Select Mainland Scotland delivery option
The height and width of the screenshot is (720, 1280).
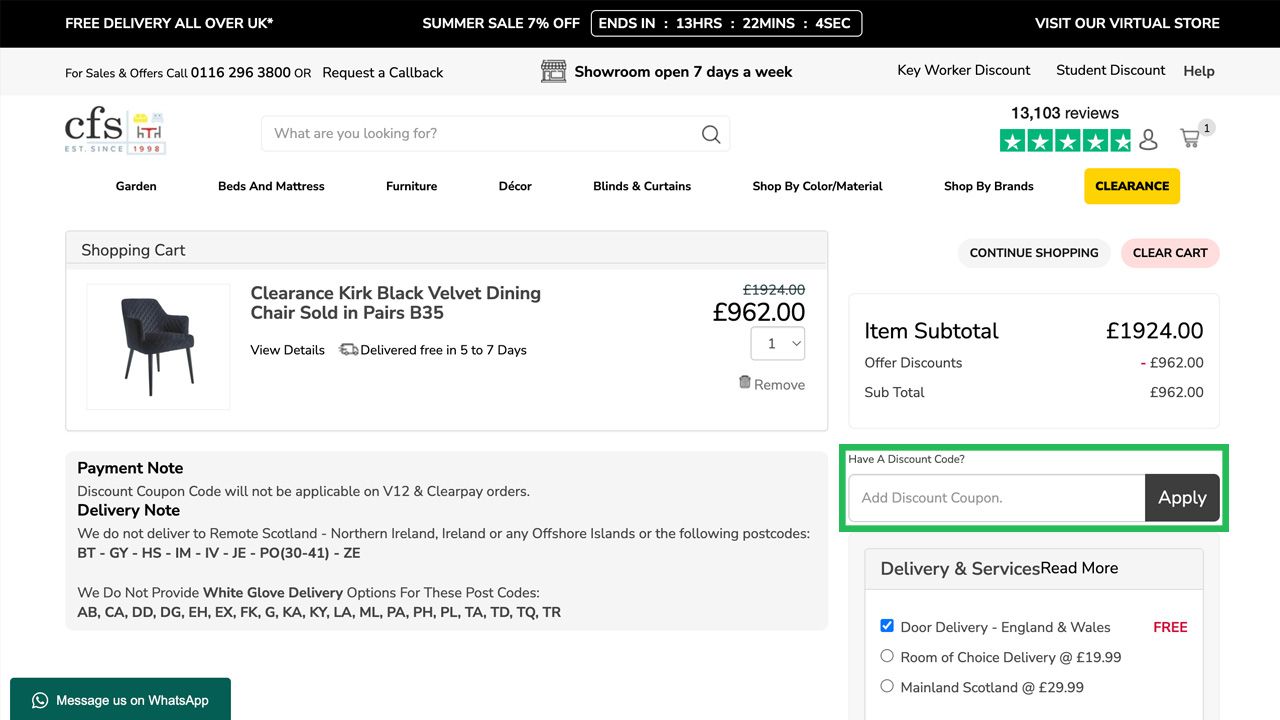[x=887, y=686]
